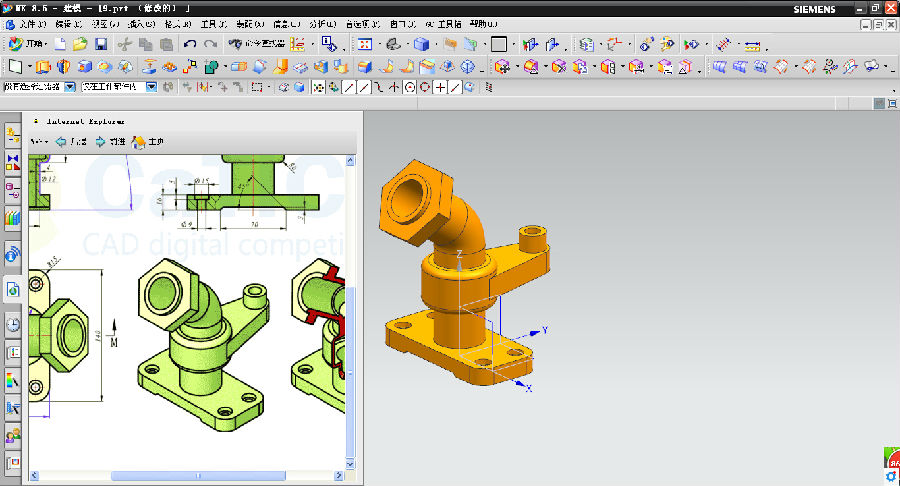Open the selection scope dropdown
Viewport: 900px width, 486px height.
151,87
